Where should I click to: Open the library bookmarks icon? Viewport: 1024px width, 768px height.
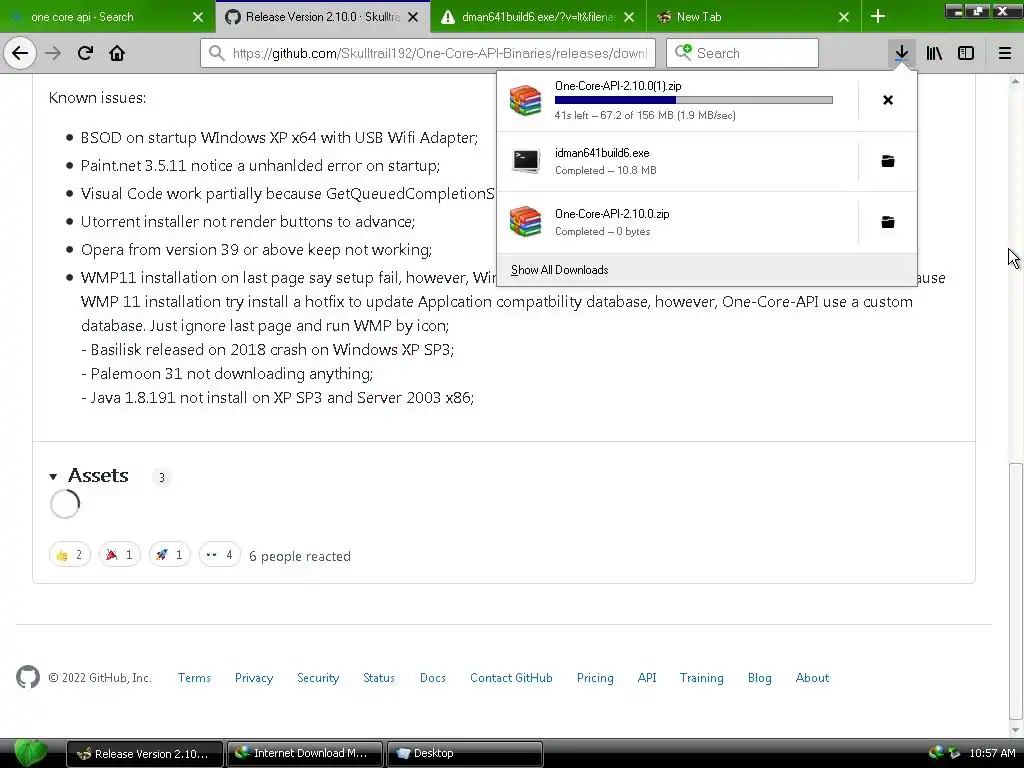point(934,53)
